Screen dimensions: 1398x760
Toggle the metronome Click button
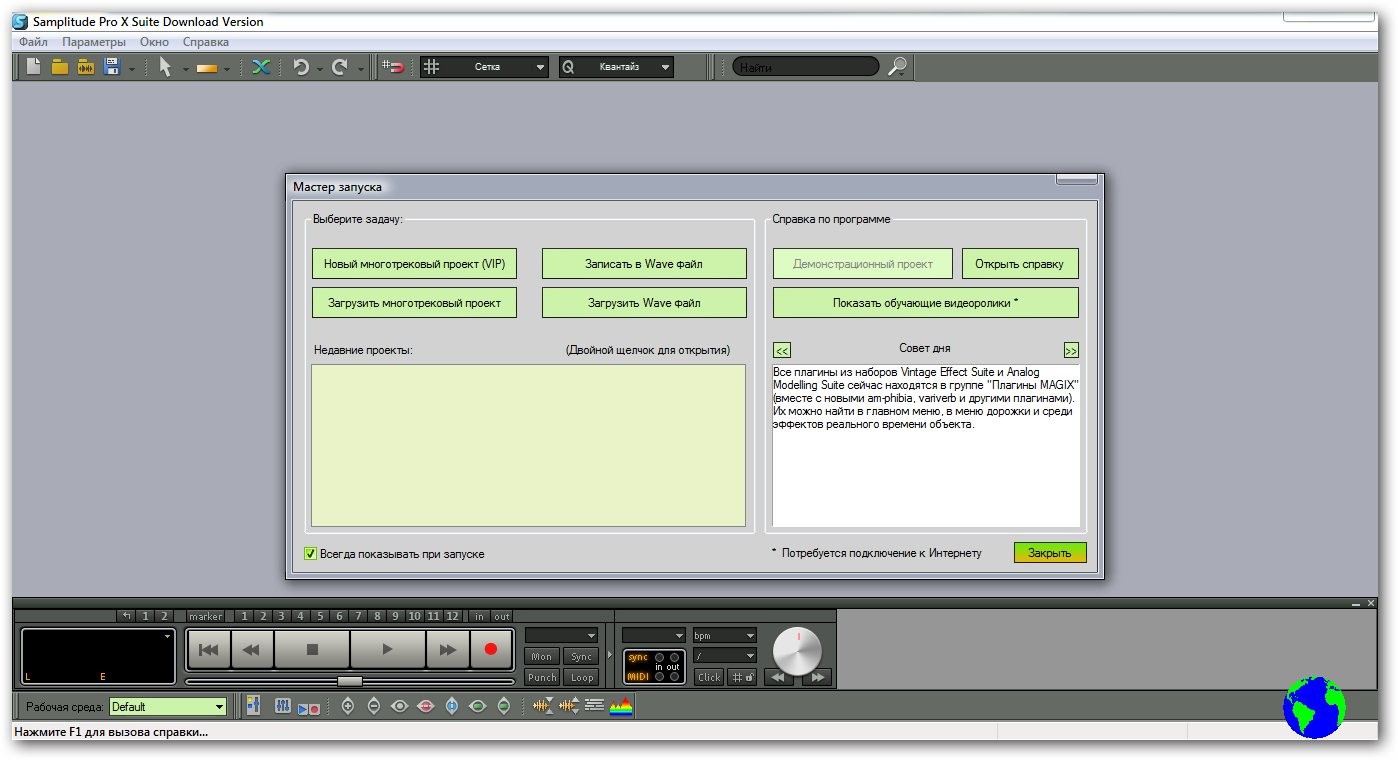pos(709,677)
